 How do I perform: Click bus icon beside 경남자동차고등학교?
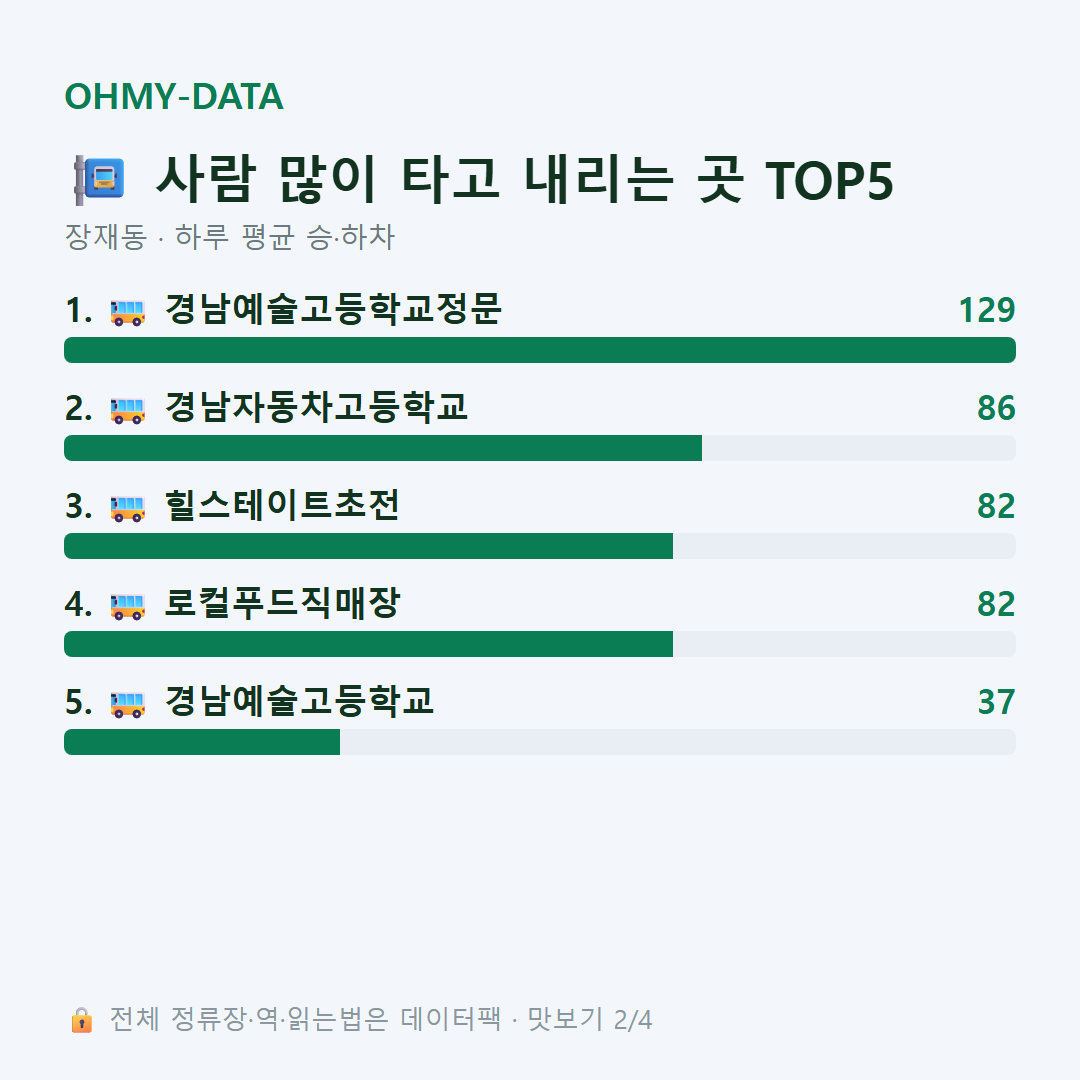click(127, 410)
